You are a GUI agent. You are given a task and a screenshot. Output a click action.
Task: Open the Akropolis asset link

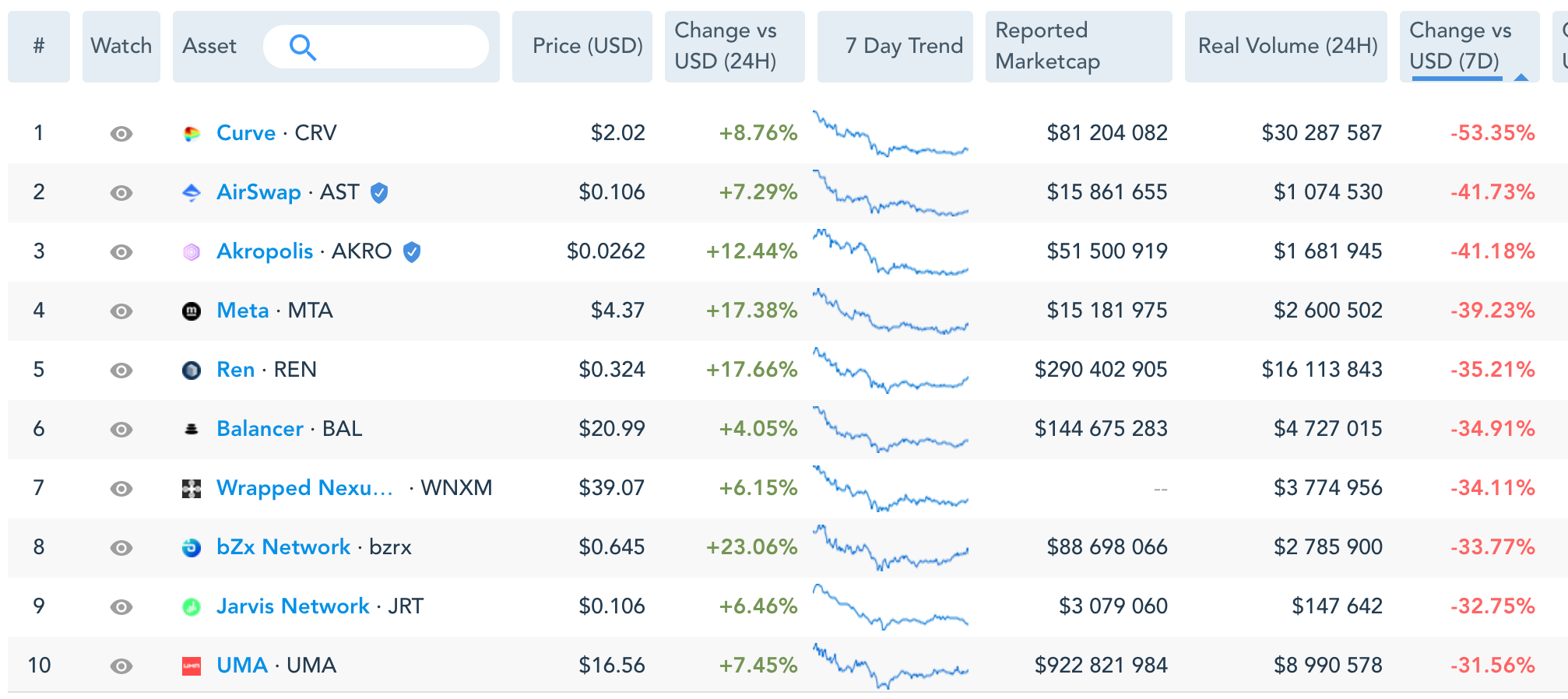coord(265,251)
